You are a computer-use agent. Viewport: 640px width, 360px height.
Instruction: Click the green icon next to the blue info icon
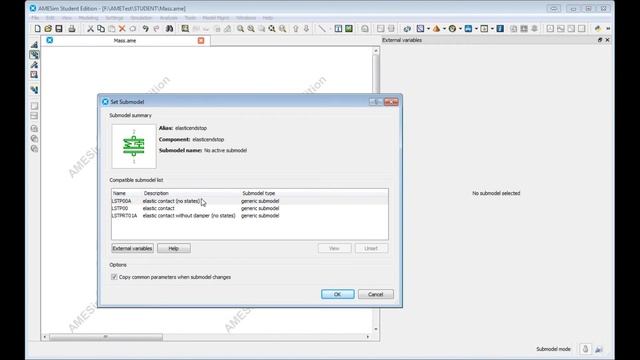point(349,29)
